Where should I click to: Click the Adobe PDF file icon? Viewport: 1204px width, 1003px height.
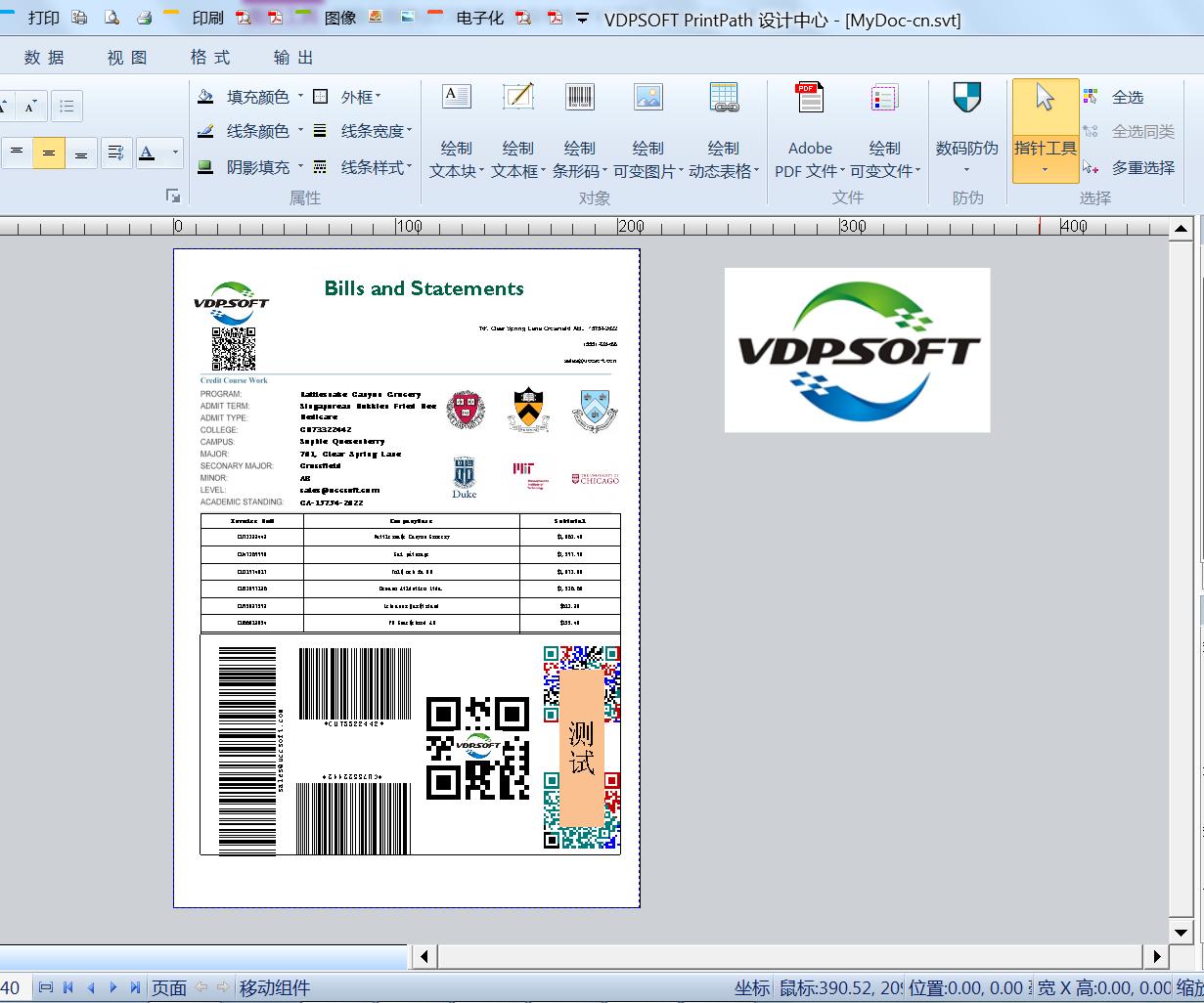point(810,98)
